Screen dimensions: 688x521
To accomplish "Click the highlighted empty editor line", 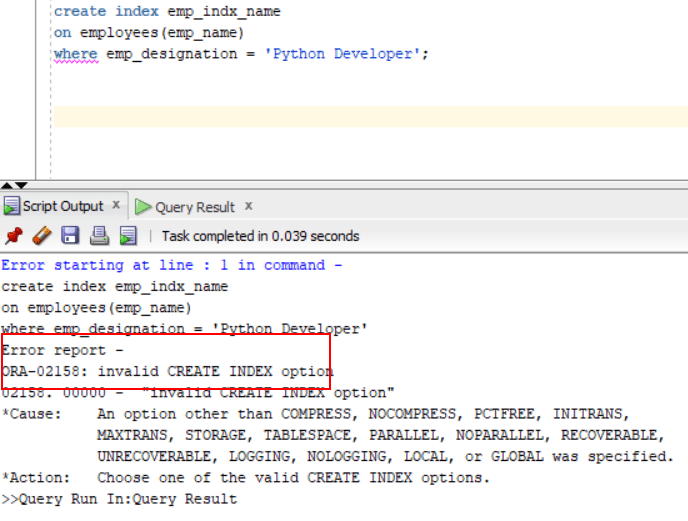I will tap(370, 116).
